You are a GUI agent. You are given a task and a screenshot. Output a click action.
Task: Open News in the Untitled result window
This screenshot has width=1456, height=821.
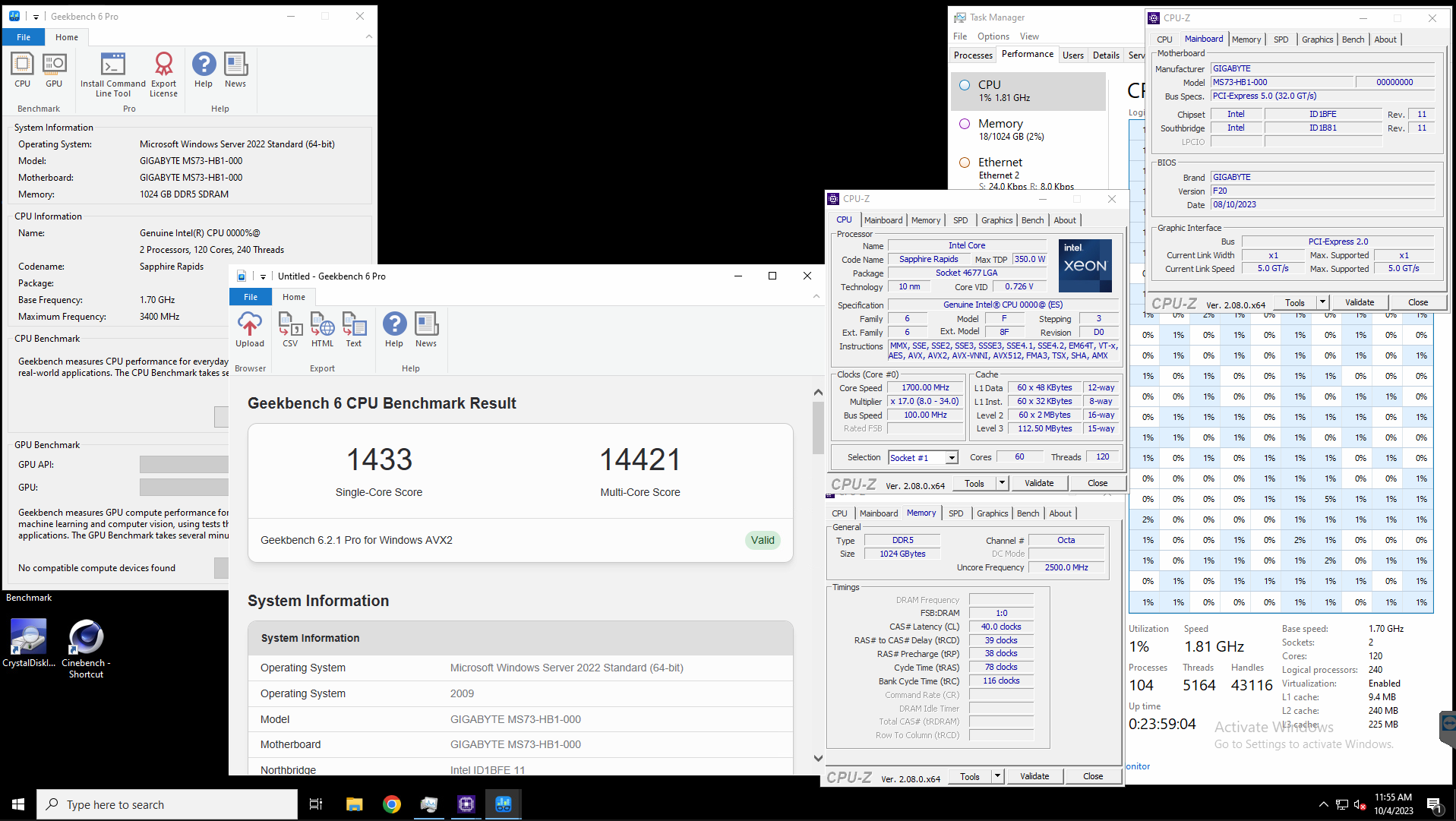[x=426, y=330]
